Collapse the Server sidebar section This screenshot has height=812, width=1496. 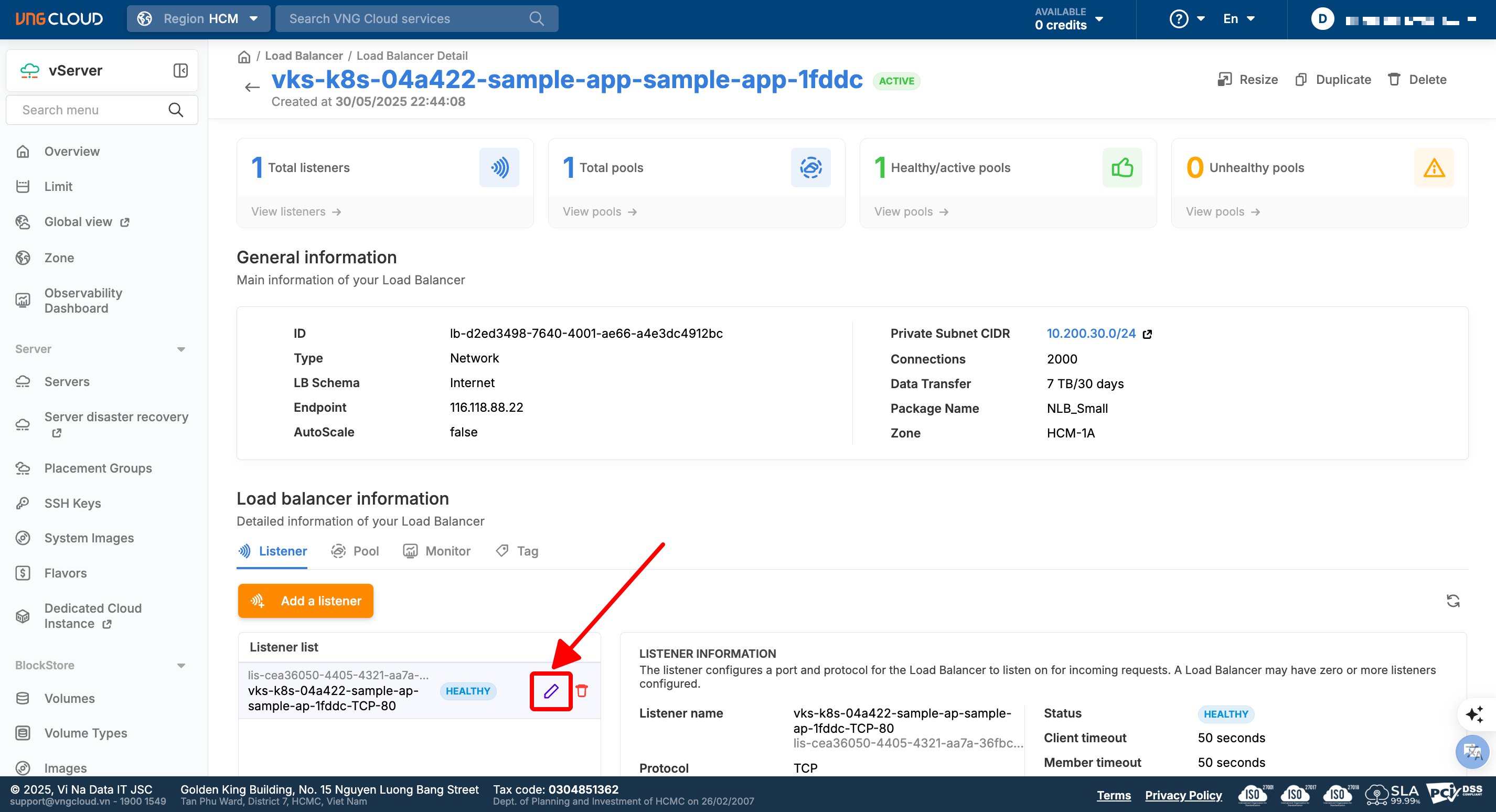(180, 349)
